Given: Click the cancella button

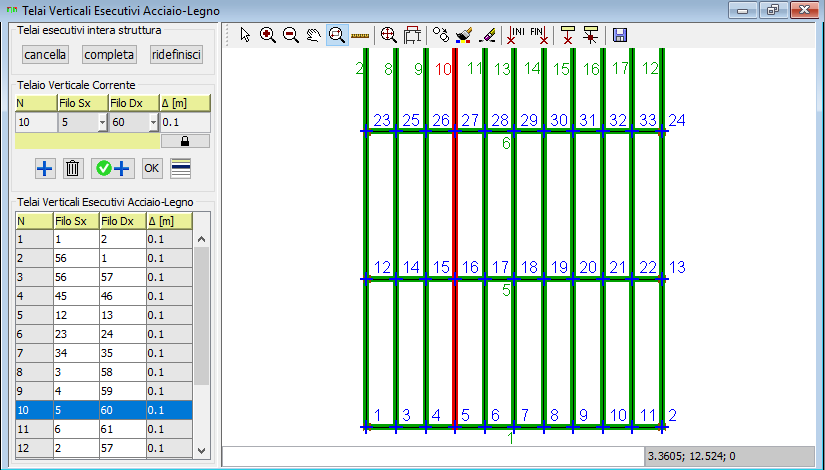Looking at the screenshot, I should (45, 55).
